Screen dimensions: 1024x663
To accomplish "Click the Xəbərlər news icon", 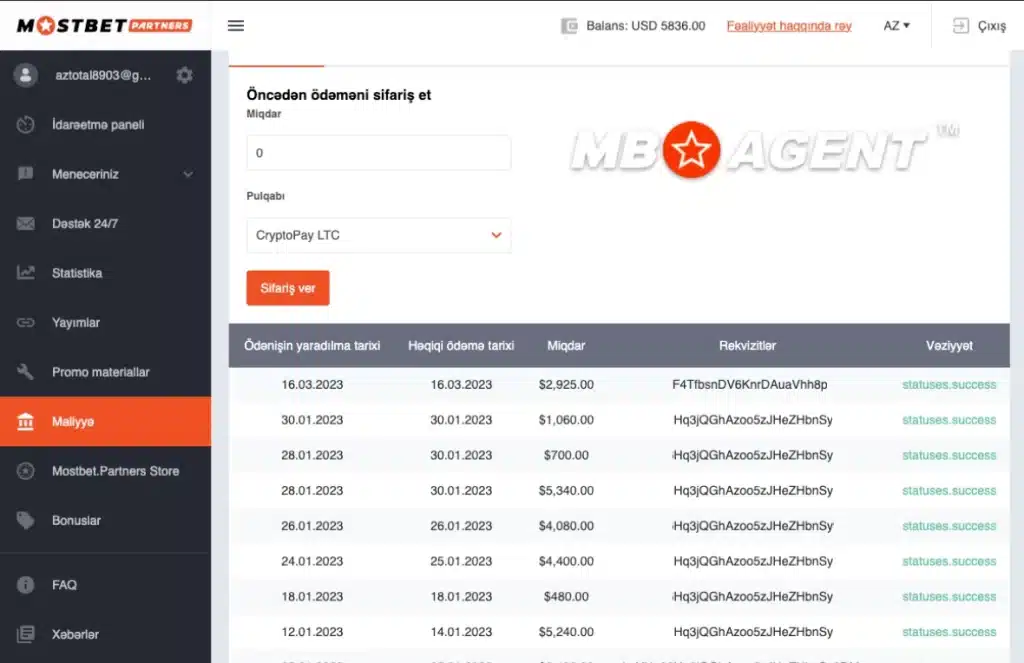I will pos(25,634).
